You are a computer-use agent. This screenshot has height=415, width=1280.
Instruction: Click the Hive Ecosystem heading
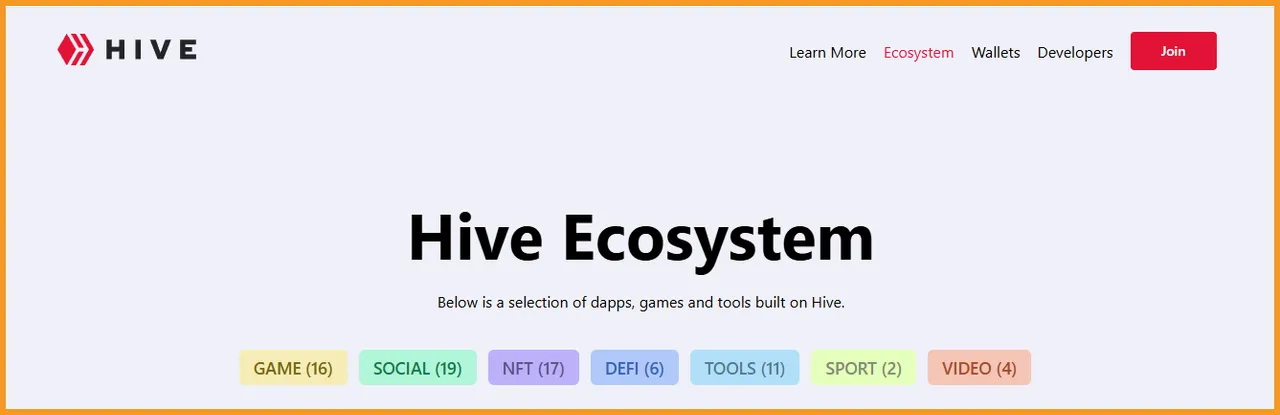point(641,239)
